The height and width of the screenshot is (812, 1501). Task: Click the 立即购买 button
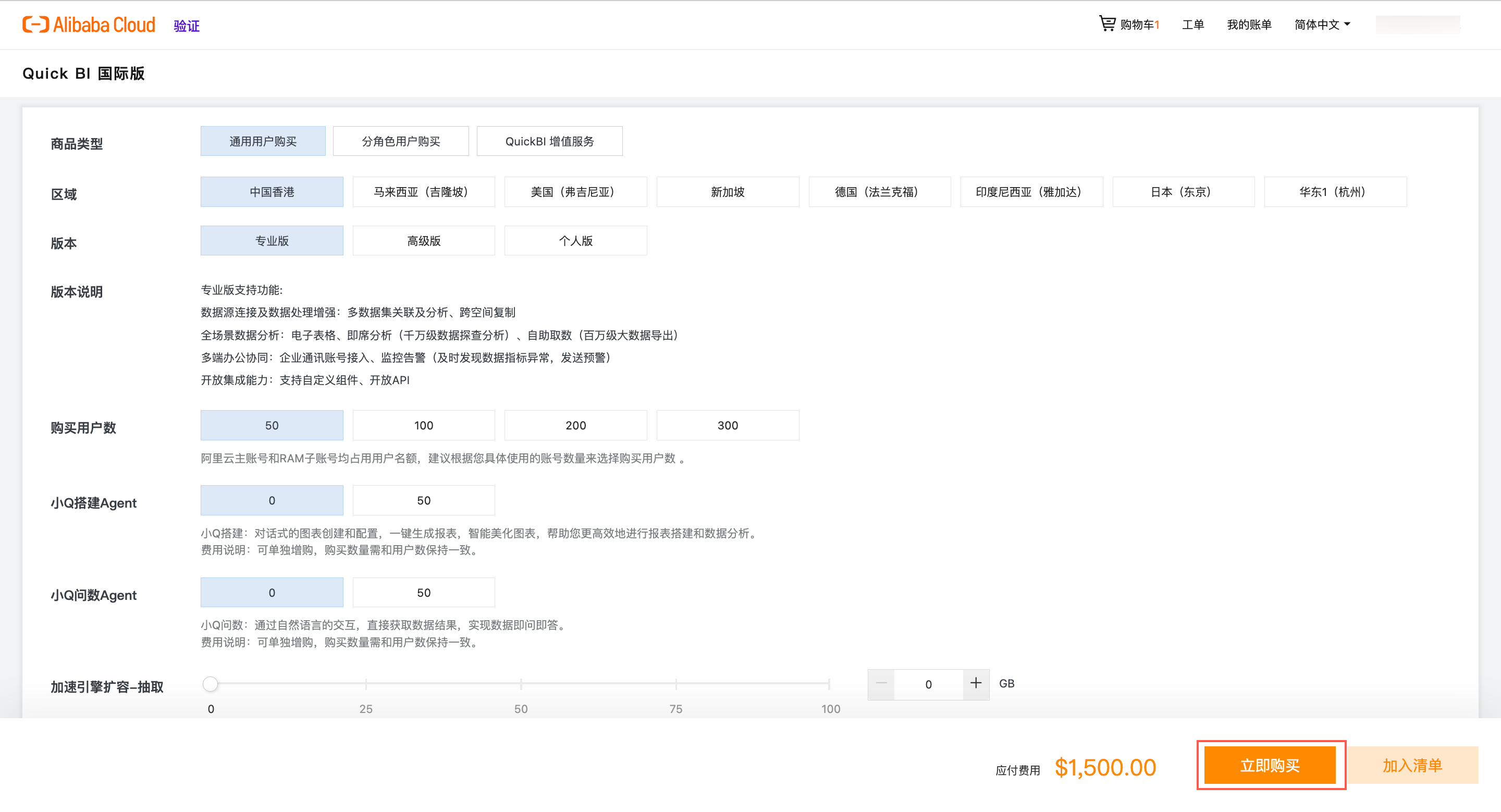(x=1270, y=765)
